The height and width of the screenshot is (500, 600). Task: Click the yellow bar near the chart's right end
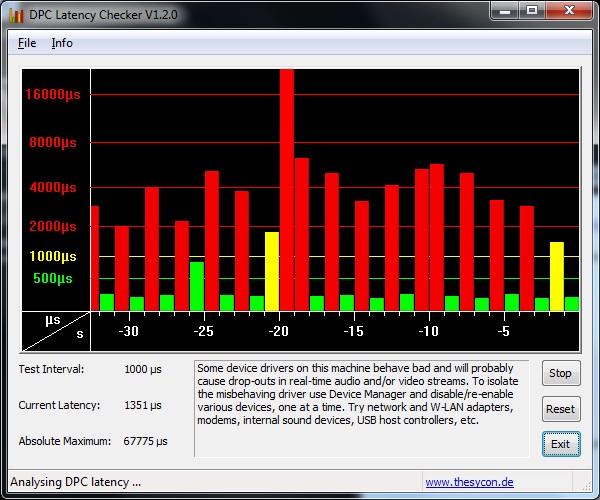coord(557,276)
